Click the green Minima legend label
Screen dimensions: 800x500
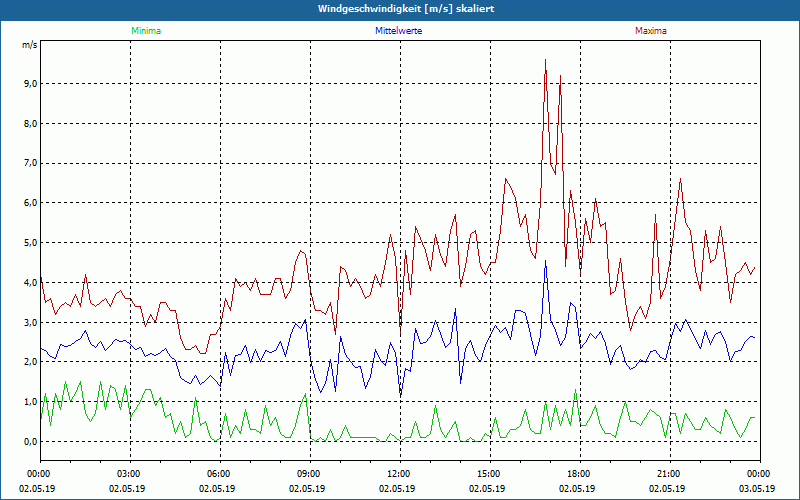coord(146,31)
